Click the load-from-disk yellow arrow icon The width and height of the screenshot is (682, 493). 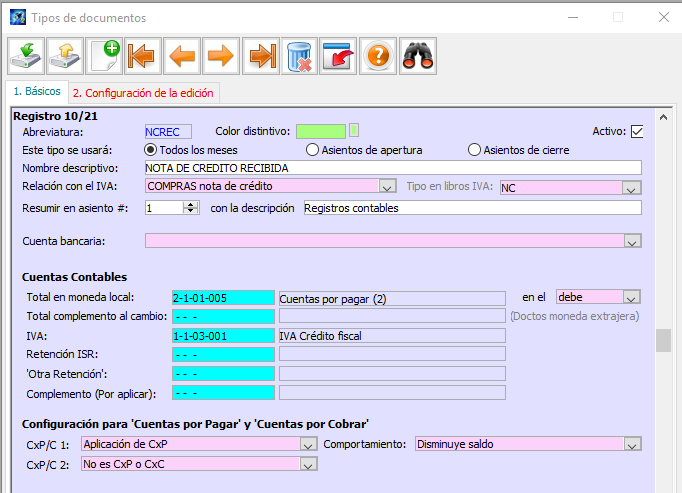[x=65, y=55]
